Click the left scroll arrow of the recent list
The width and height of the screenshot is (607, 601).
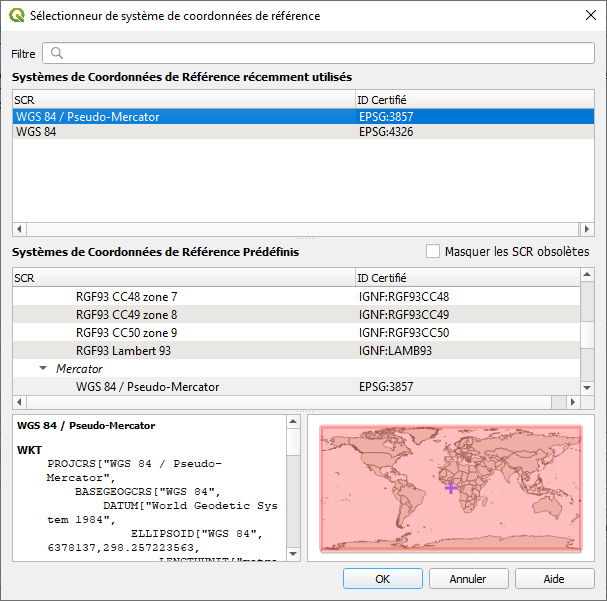pos(19,229)
